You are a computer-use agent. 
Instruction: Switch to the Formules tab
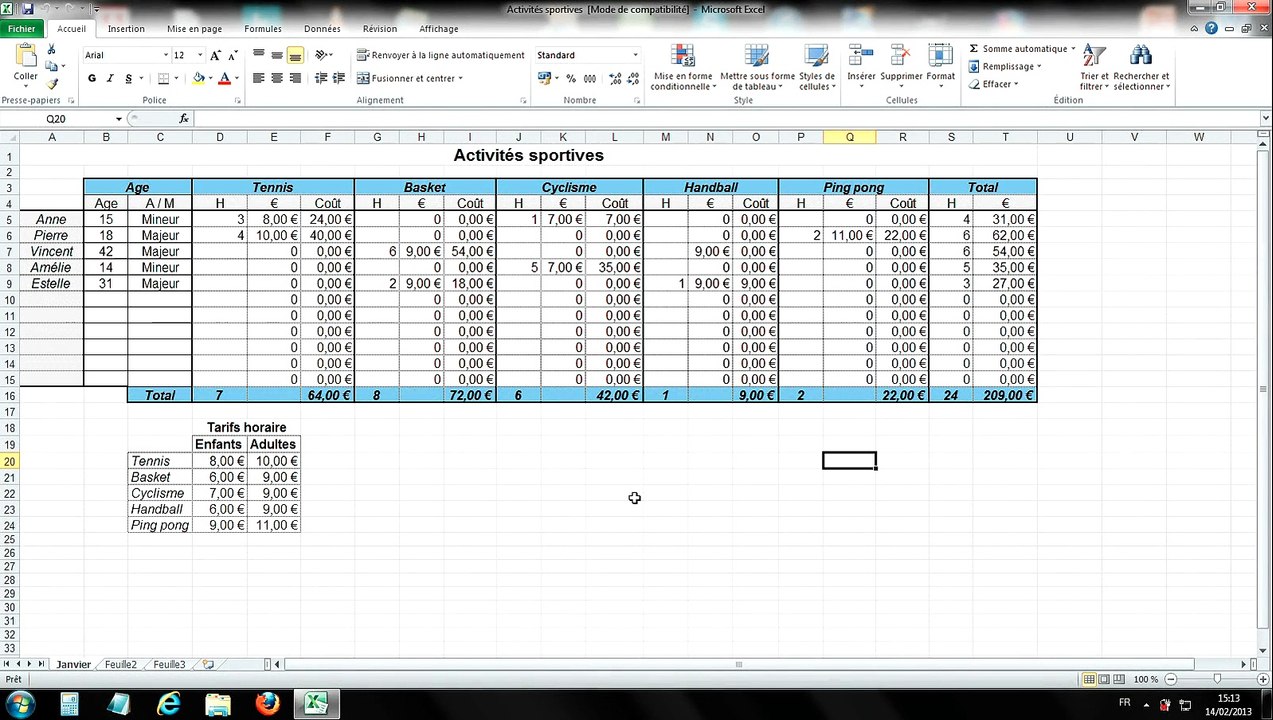263,29
